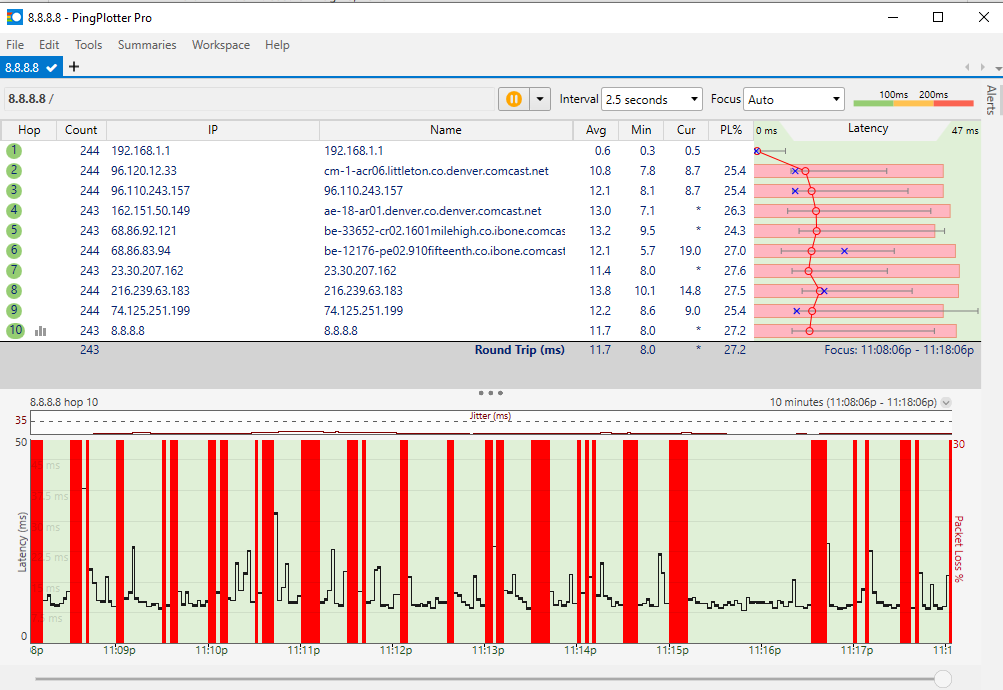Viewport: 1003px width, 690px height.
Task: Click the hop 2 green circle icon
Action: click(x=14, y=171)
